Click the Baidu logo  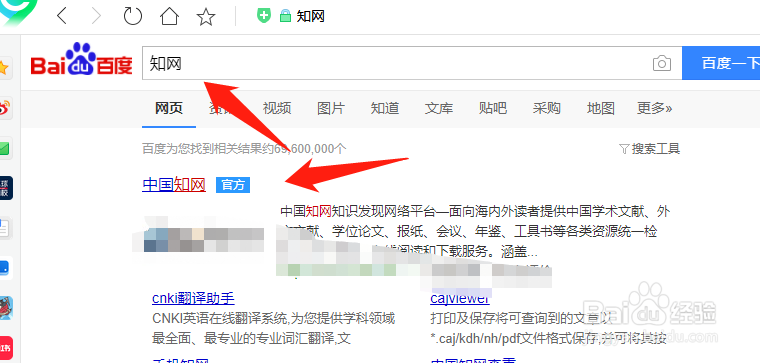(x=81, y=60)
